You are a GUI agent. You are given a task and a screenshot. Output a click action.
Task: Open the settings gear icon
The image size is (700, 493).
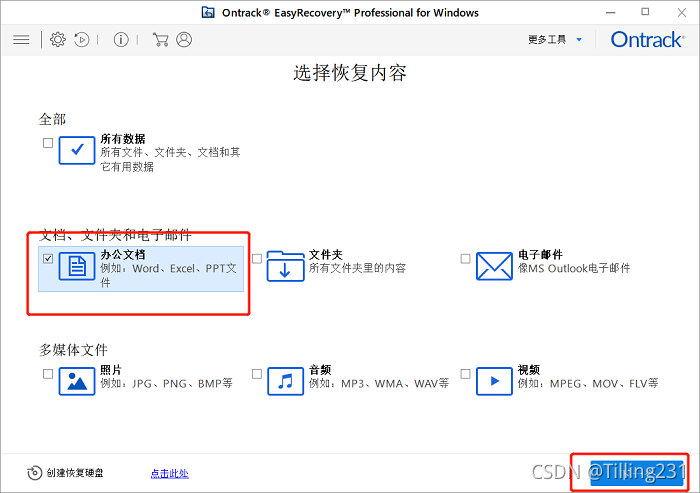58,40
